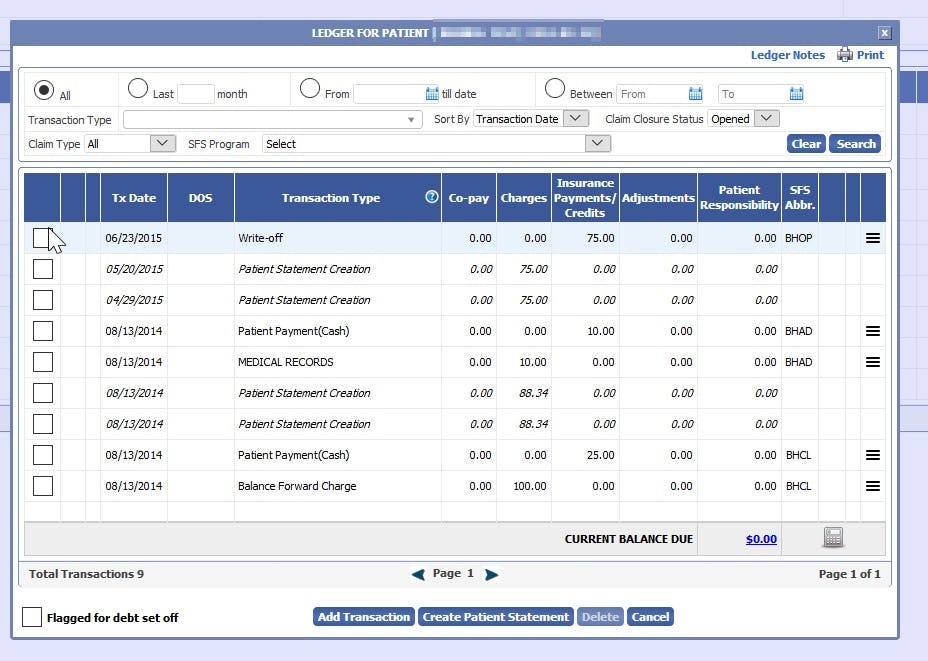Open actions menu on Balance Forward Charge row

[872, 486]
